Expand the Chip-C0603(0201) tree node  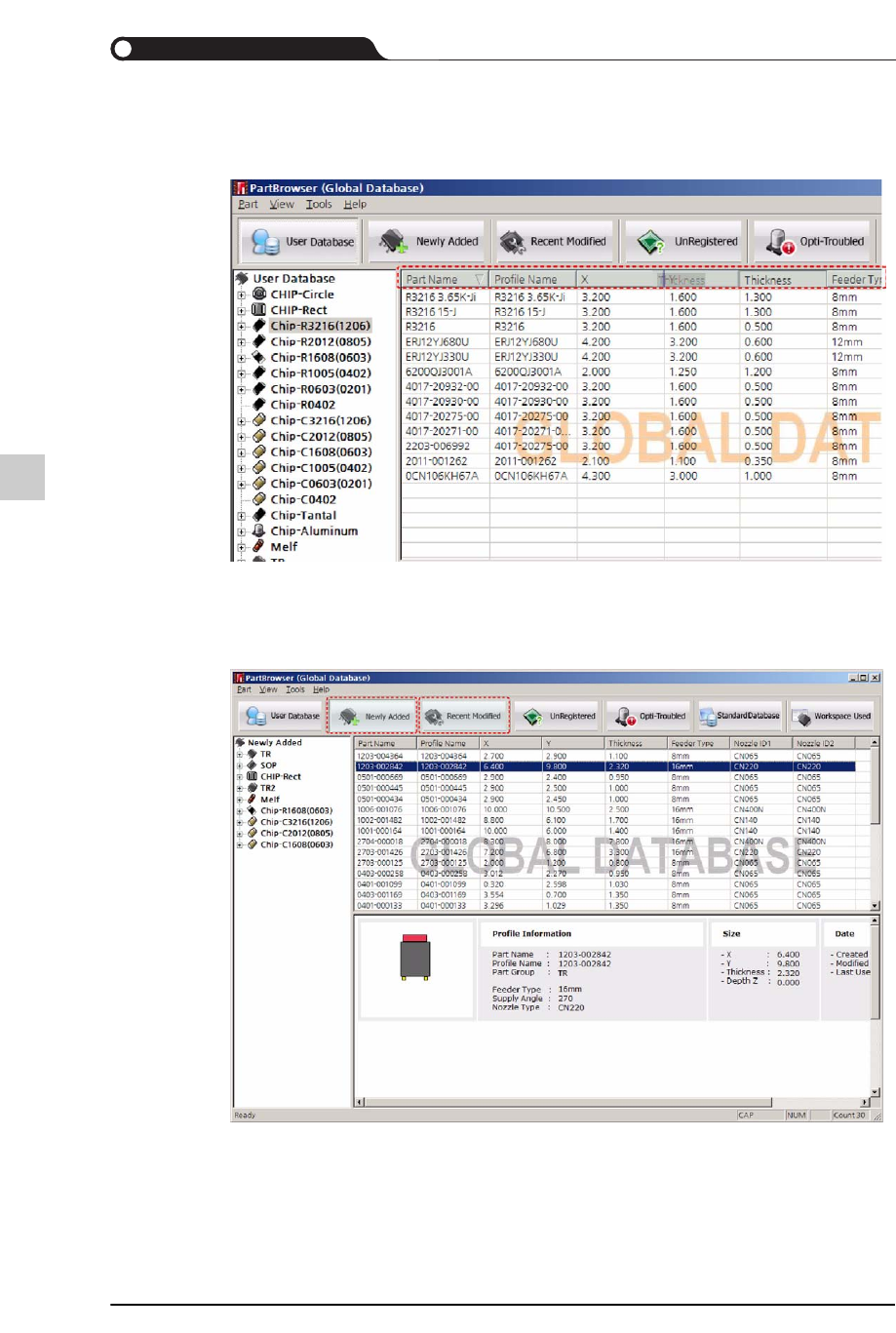242,484
